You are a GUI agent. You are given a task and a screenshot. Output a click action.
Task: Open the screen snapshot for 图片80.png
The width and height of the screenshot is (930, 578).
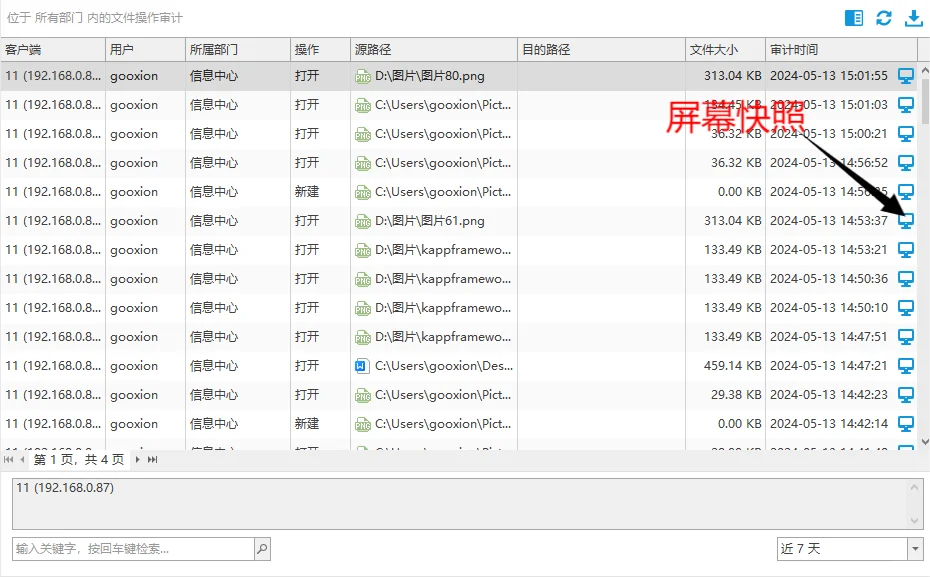click(x=906, y=74)
